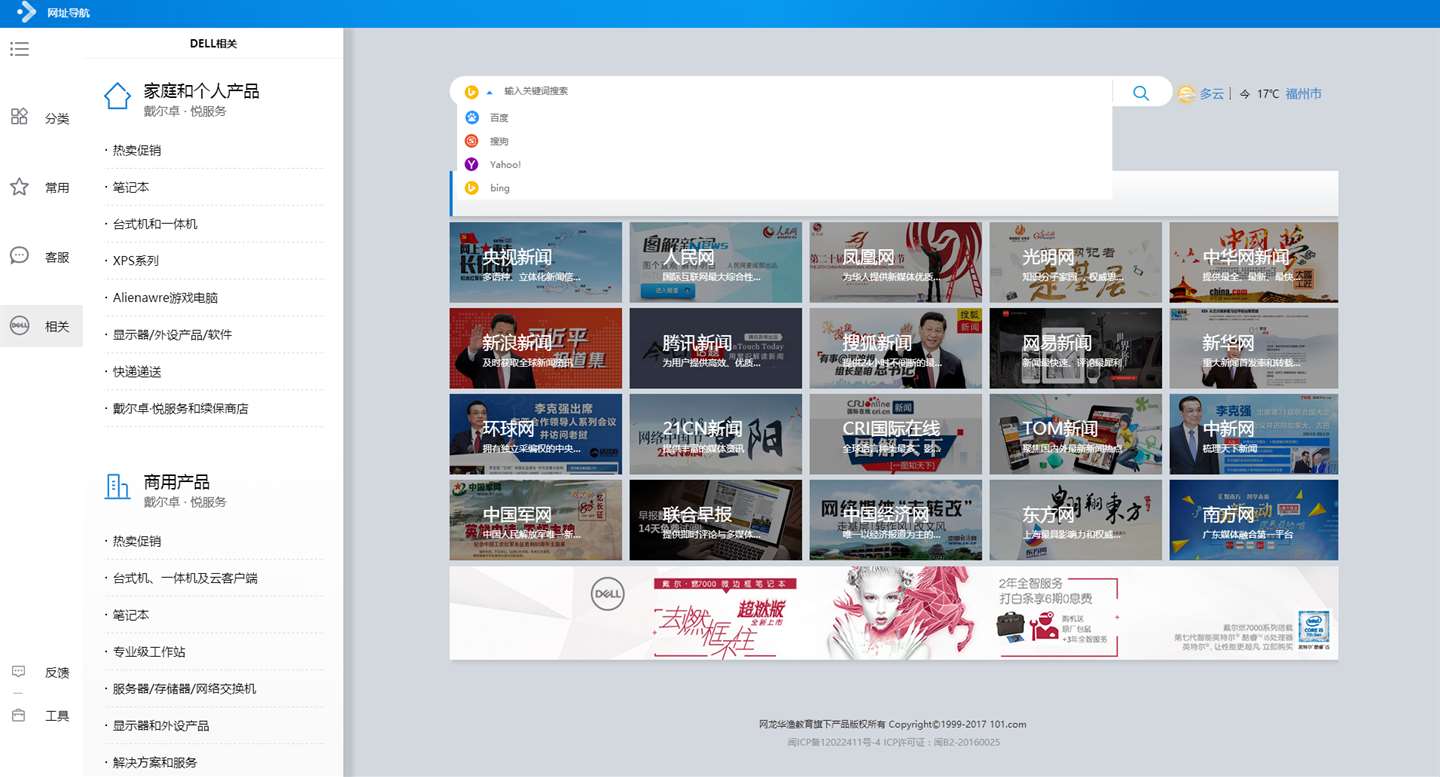Open the 凤凰网 thumbnail

pyautogui.click(x=896, y=262)
